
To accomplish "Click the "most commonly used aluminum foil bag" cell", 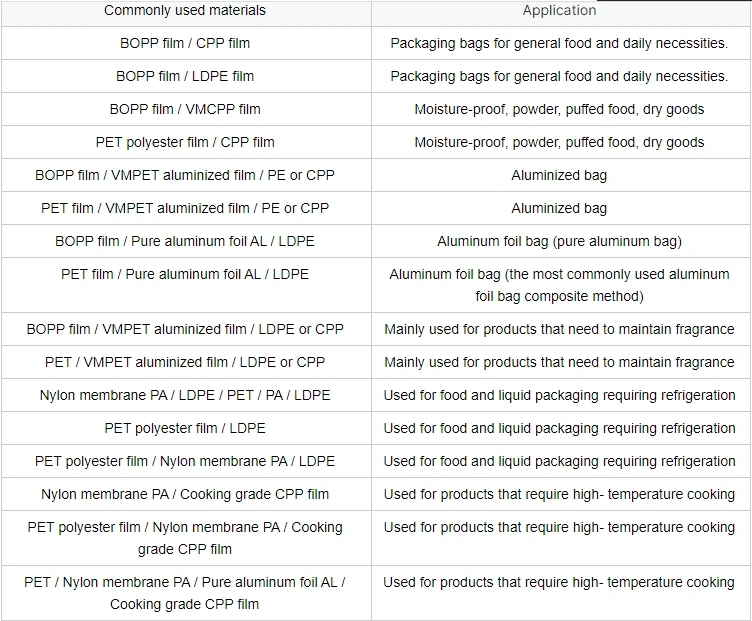I will pos(559,285).
